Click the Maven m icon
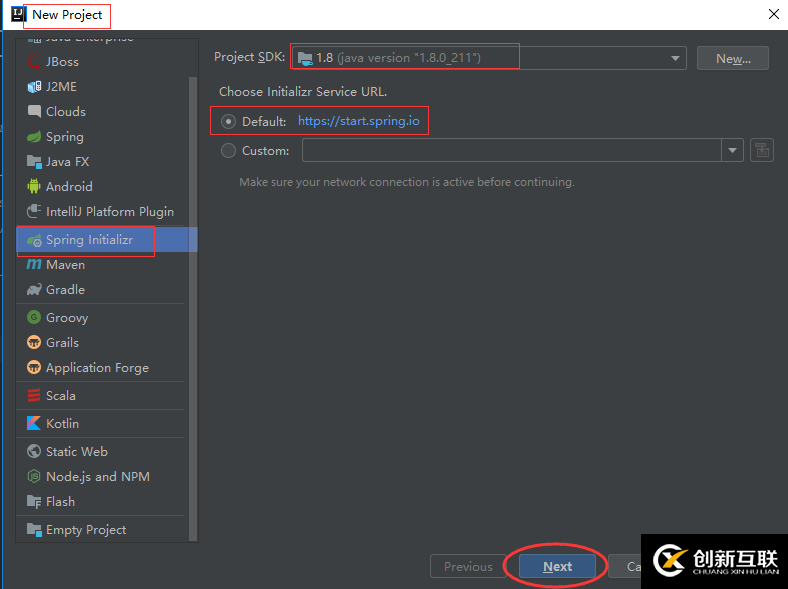788x589 pixels. tap(34, 264)
